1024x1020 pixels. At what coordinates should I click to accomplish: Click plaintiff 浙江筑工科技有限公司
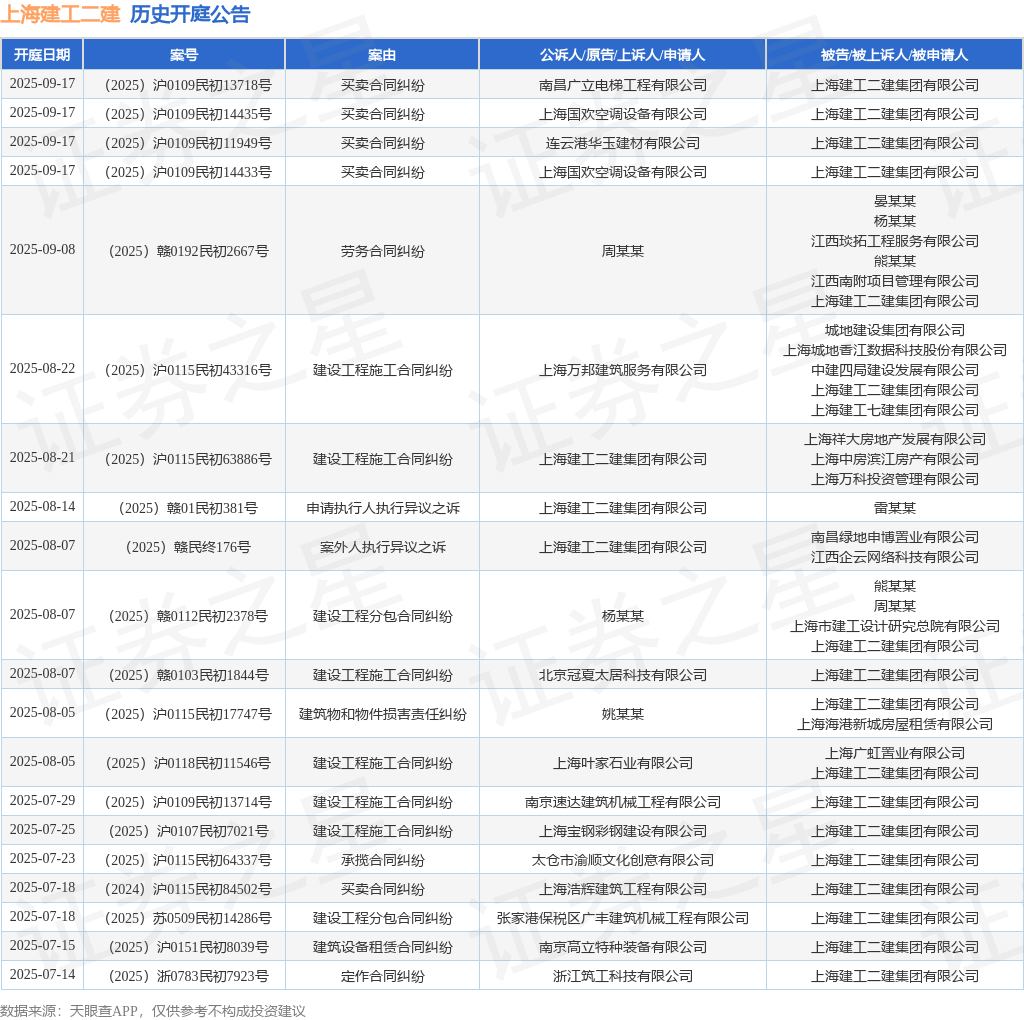[x=622, y=976]
